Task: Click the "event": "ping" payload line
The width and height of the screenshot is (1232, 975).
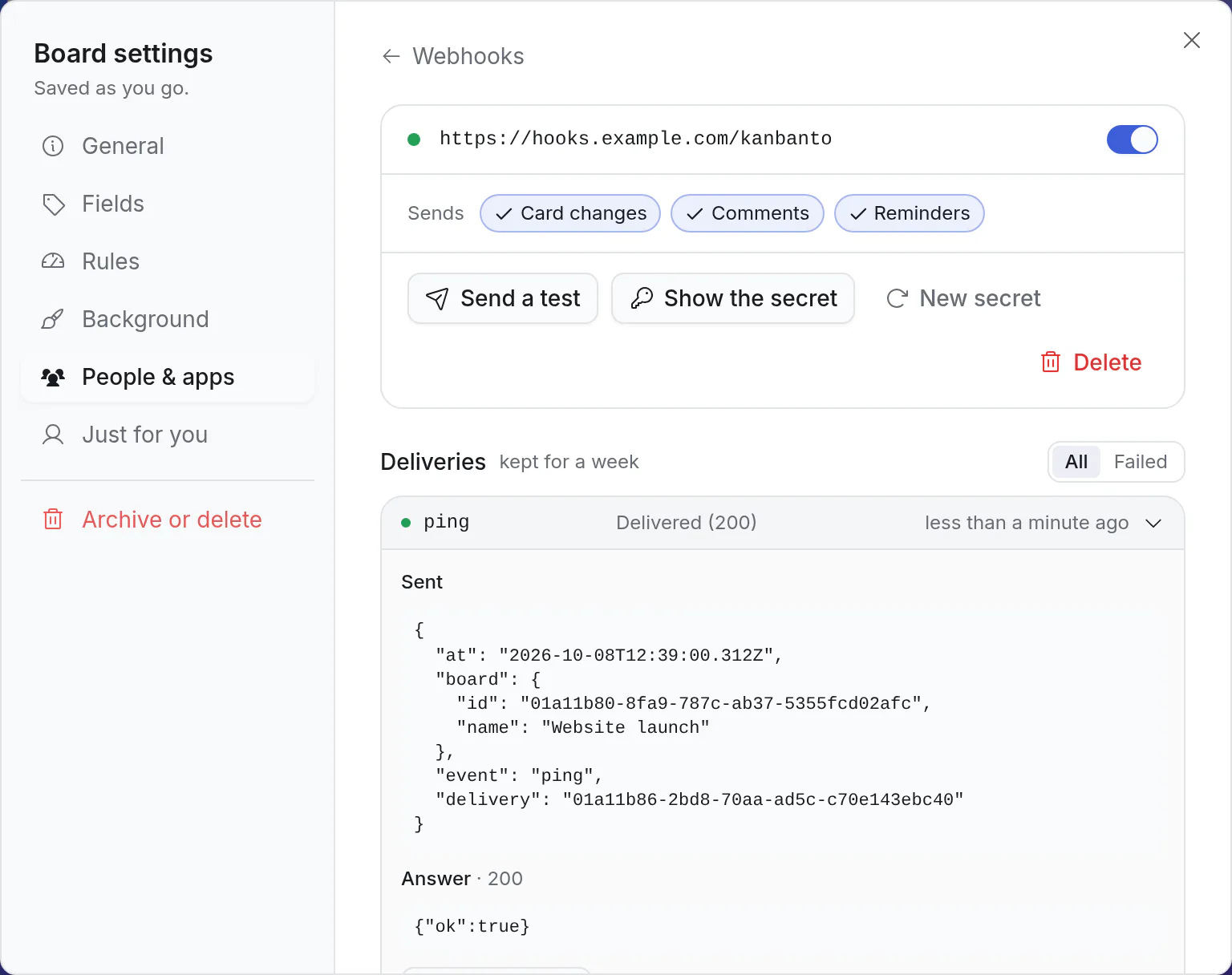Action: click(519, 775)
